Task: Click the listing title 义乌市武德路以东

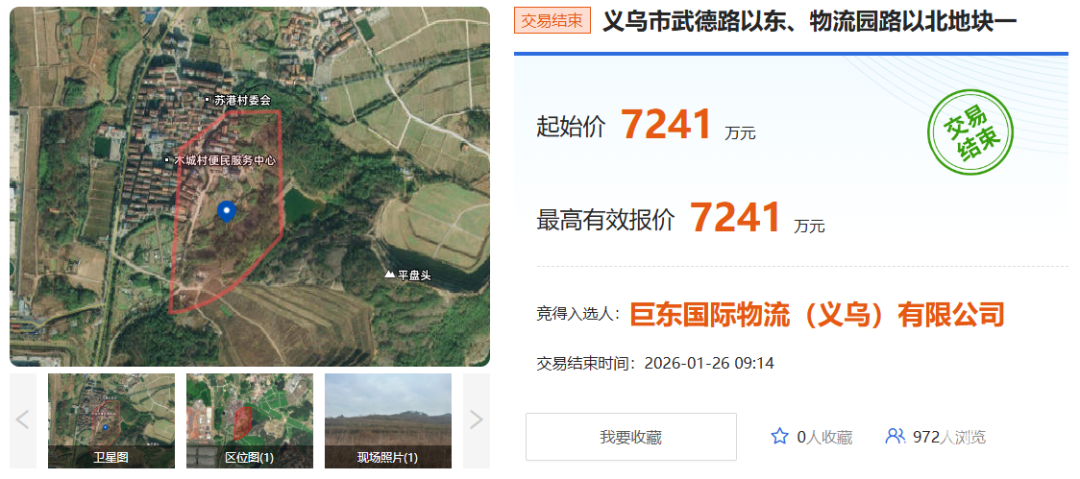Action: (809, 21)
